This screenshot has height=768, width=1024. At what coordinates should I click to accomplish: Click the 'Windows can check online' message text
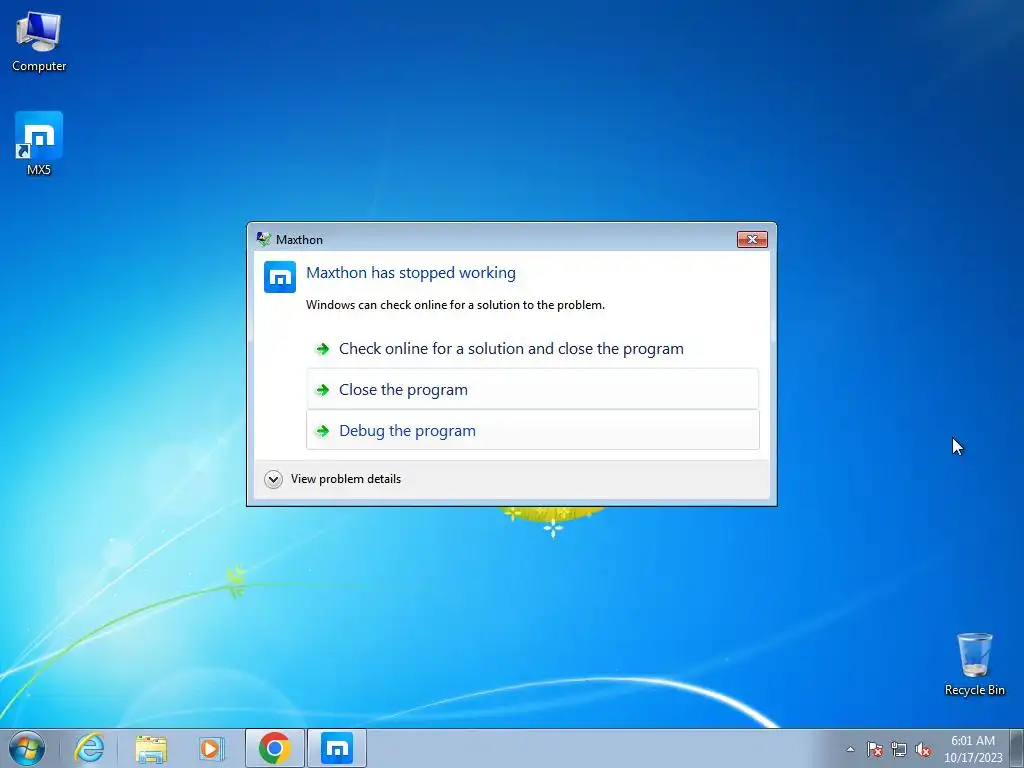pyautogui.click(x=455, y=305)
